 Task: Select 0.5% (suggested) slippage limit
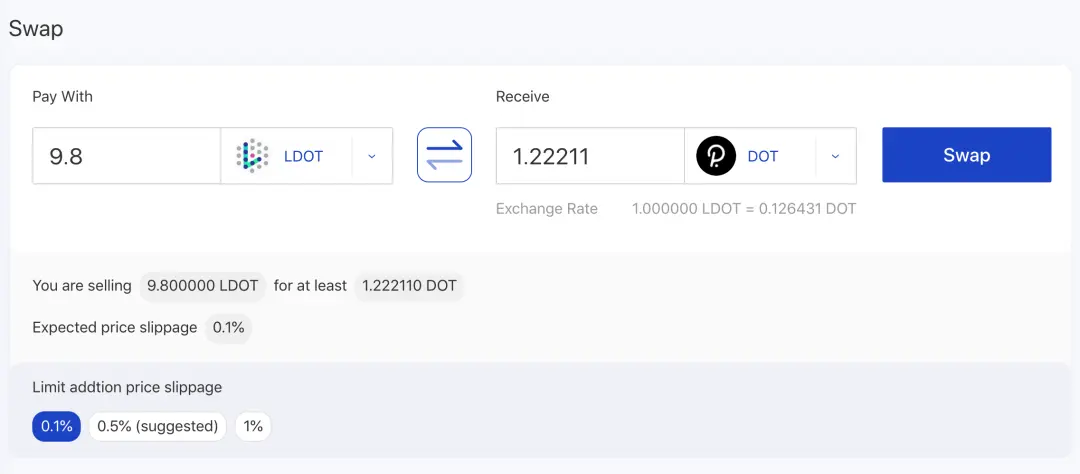[x=158, y=426]
